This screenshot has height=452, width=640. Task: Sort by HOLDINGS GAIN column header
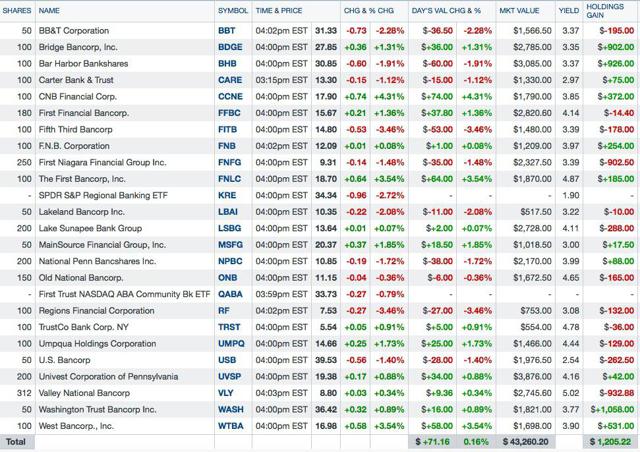tap(605, 11)
